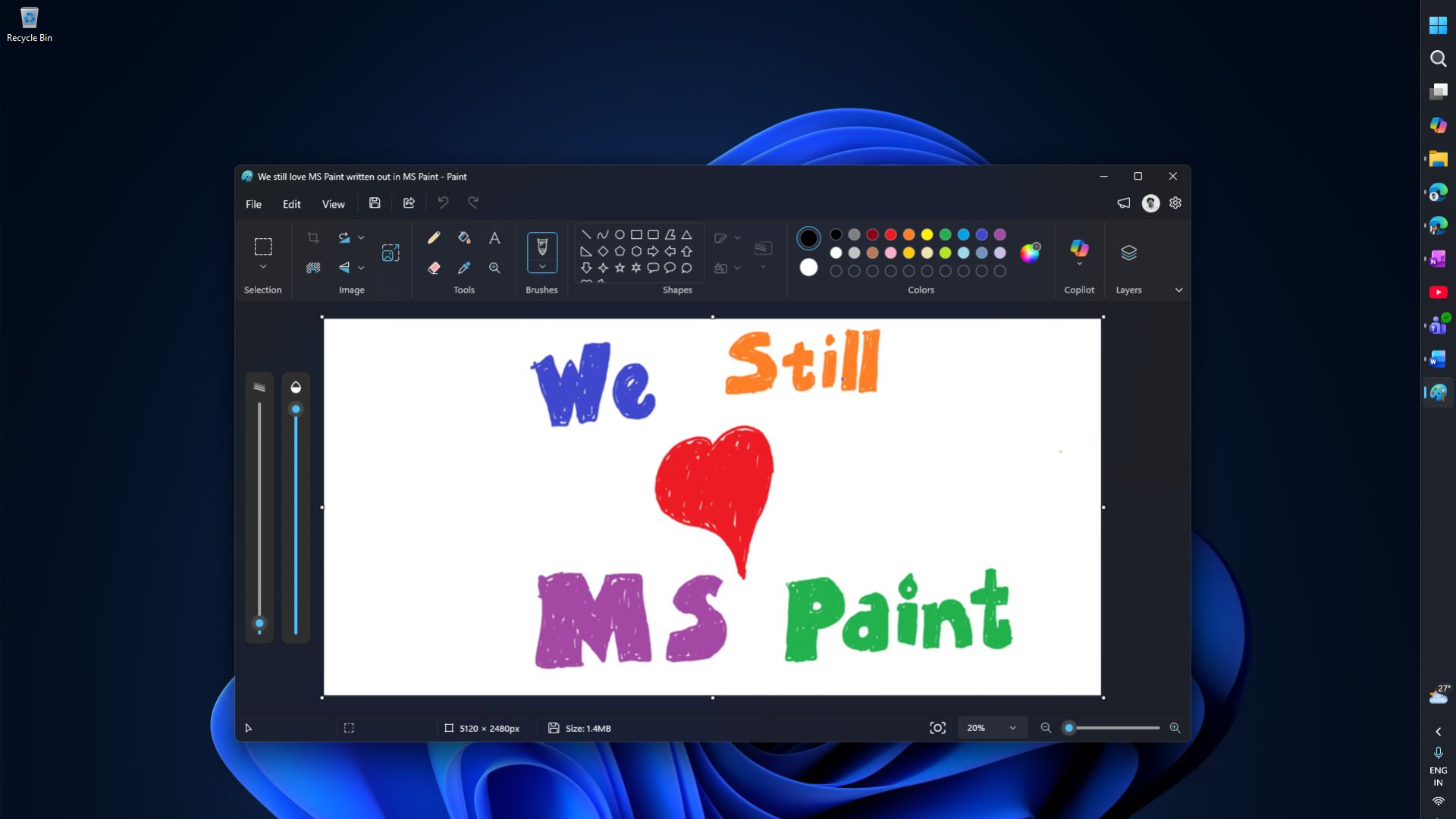Open the Brushes type dropdown
Image resolution: width=1456 pixels, height=819 pixels.
pyautogui.click(x=542, y=266)
